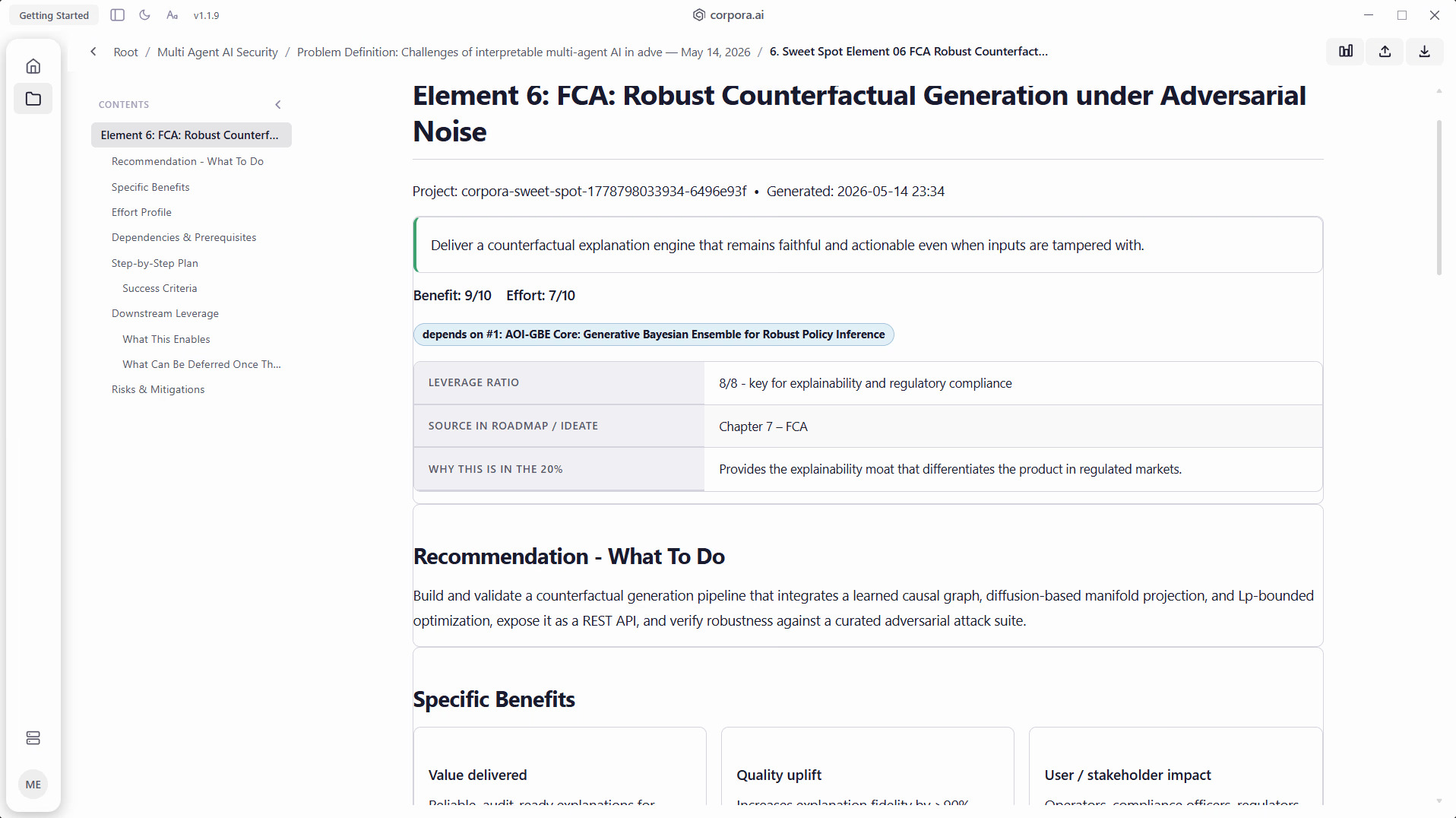Screen dimensions: 1456x818
Task: Open the server stack icon in sidebar
Action: (x=33, y=738)
